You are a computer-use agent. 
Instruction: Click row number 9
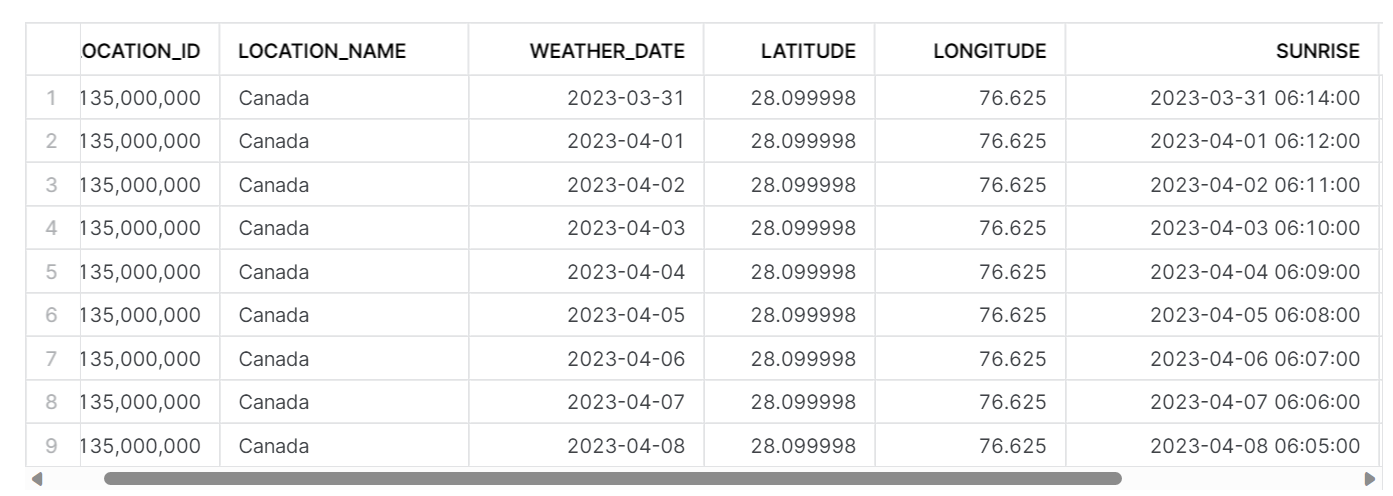[52, 446]
